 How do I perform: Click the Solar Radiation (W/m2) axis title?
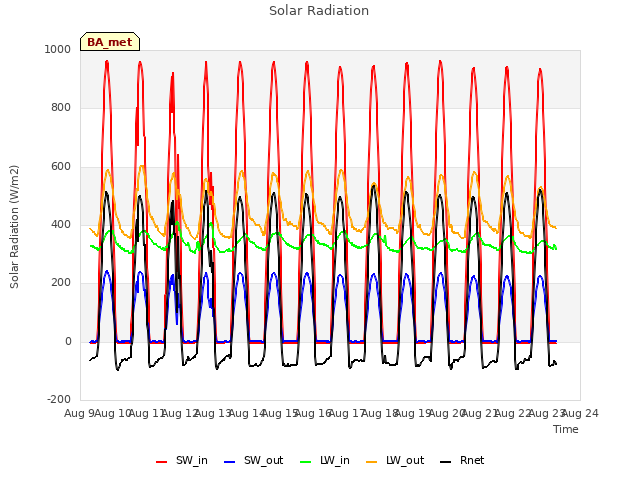(14, 227)
